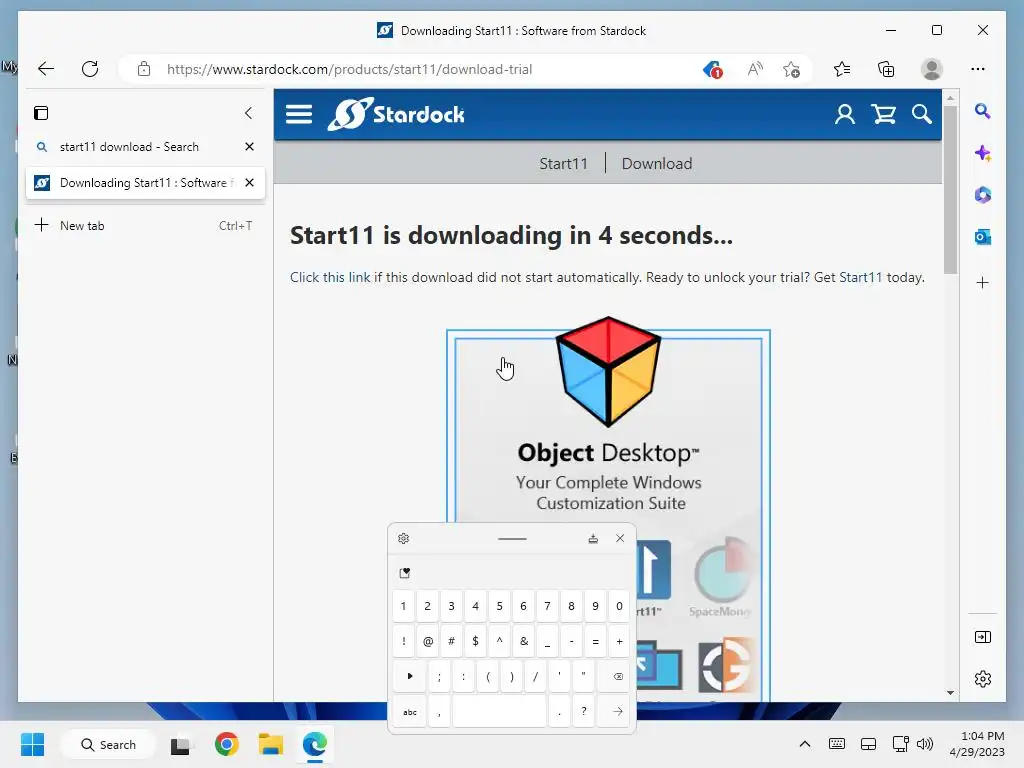
Task: Activate Read aloud icon in address bar
Action: [x=755, y=69]
